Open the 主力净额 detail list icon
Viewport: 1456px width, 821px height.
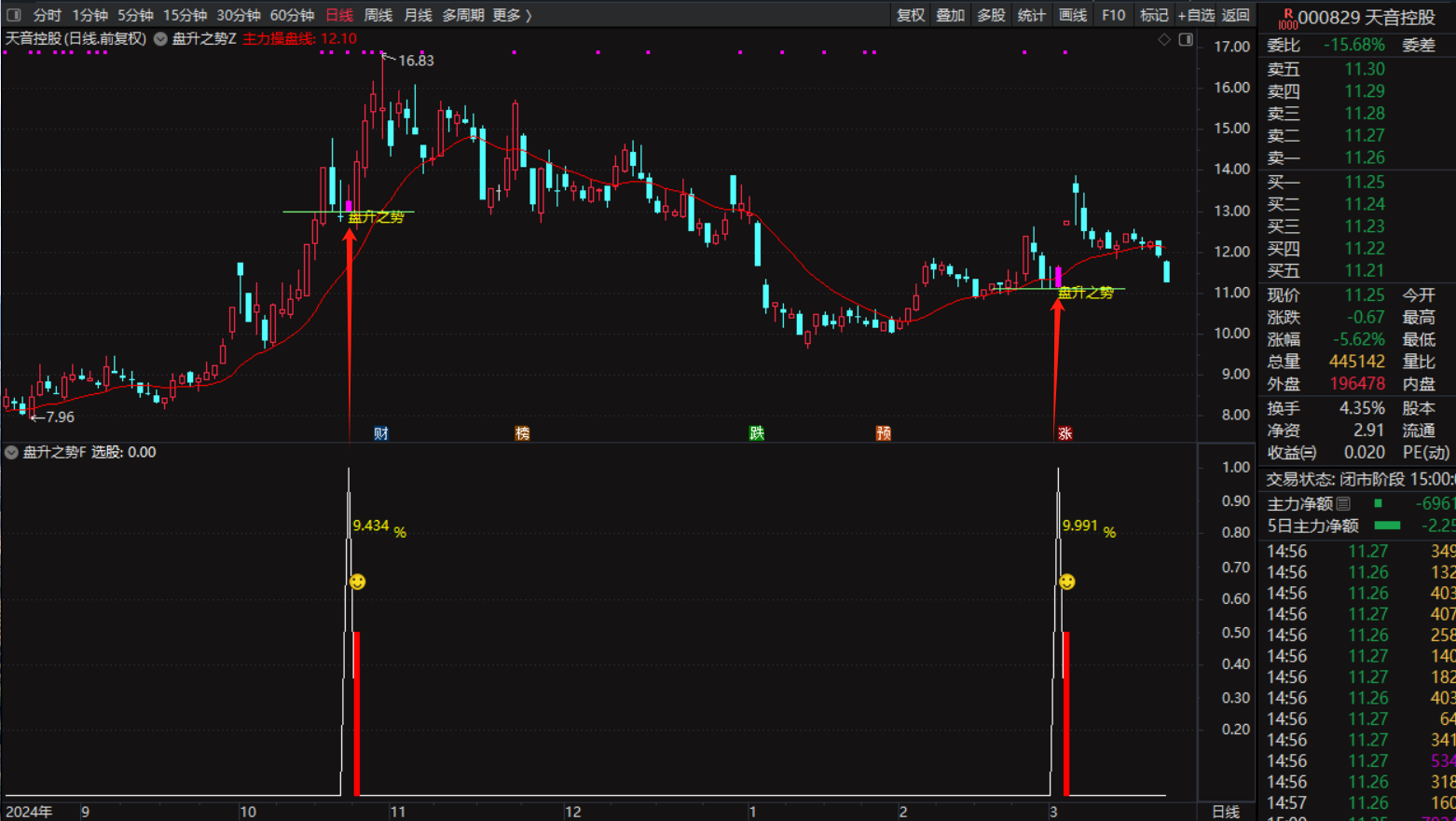[x=1343, y=504]
